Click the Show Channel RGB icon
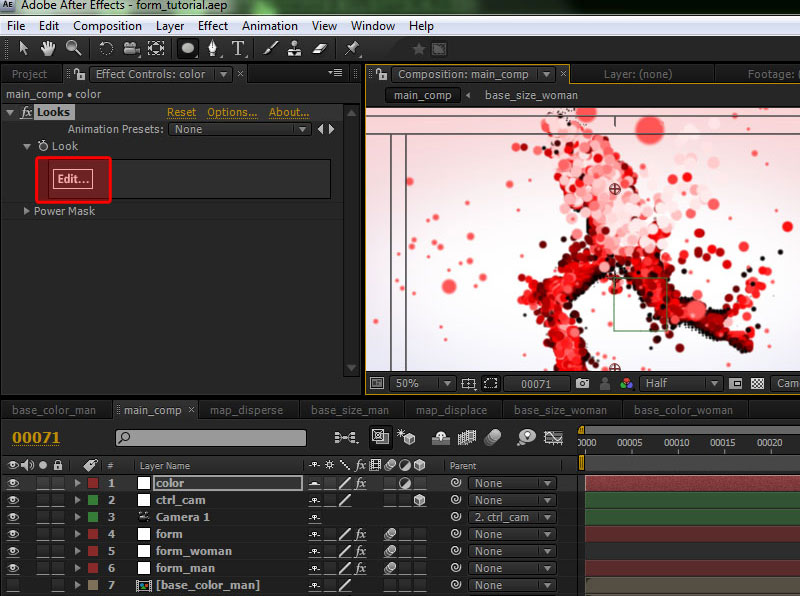802x596 pixels. (x=627, y=383)
